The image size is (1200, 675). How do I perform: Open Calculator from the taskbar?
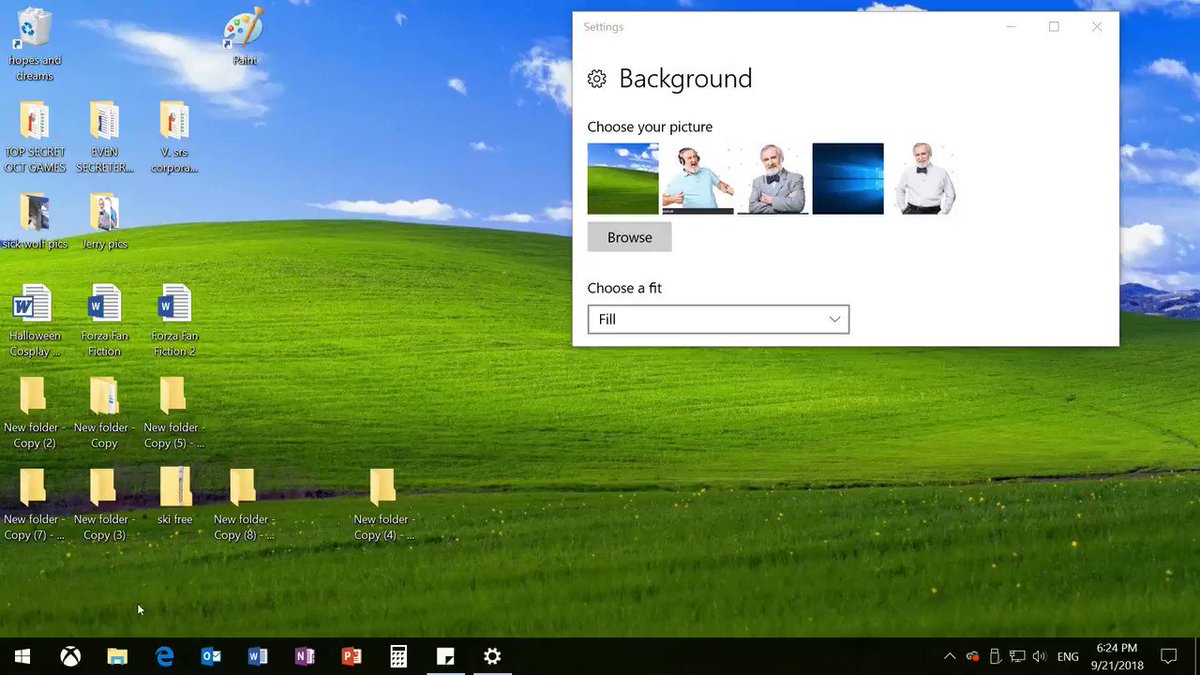tap(398, 657)
